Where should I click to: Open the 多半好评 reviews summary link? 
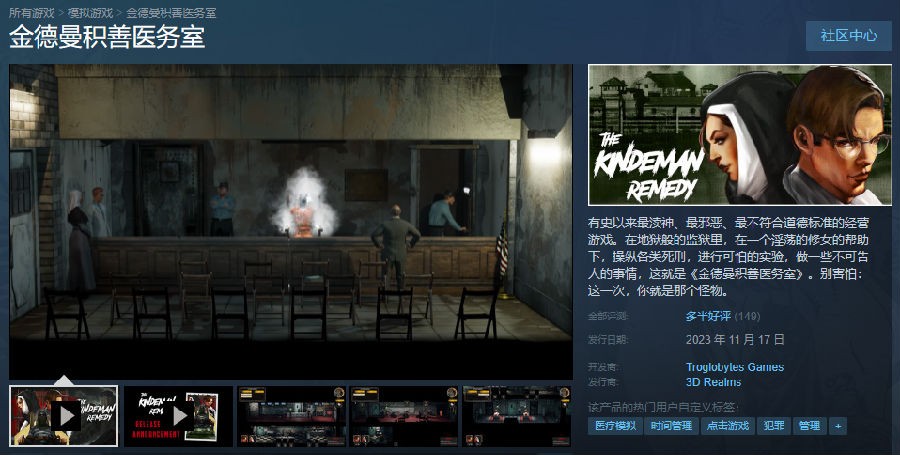(708, 316)
